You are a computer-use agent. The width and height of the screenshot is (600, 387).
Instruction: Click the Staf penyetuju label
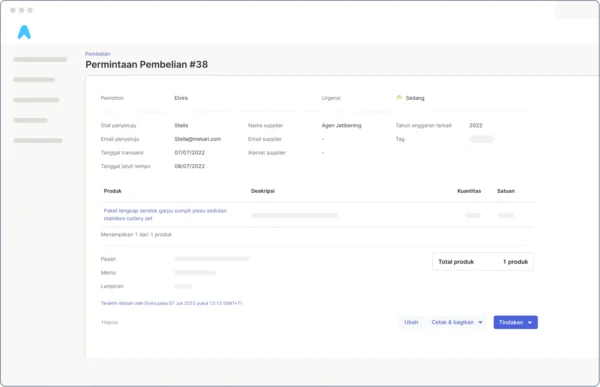[x=118, y=125]
